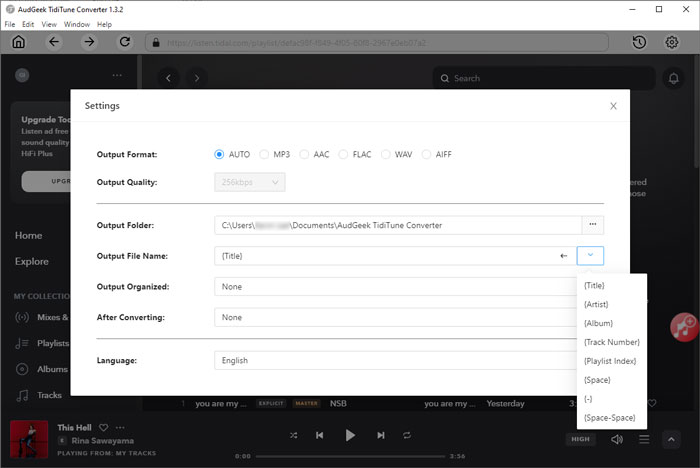The image size is (700, 468).
Task: Toggle repeat in the player bar
Action: click(407, 435)
